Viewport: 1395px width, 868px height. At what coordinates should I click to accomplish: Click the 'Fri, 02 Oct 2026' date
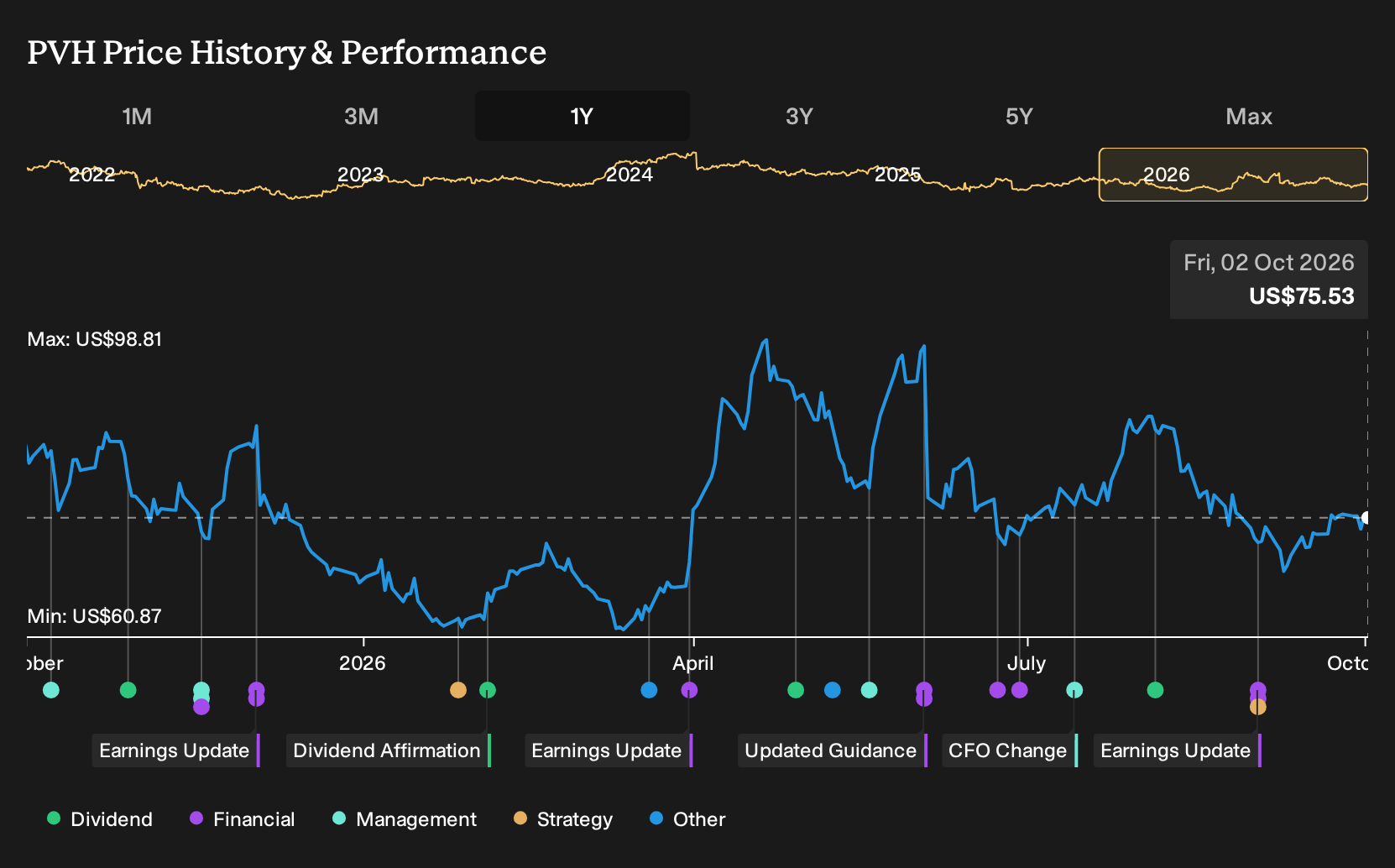(x=1269, y=263)
